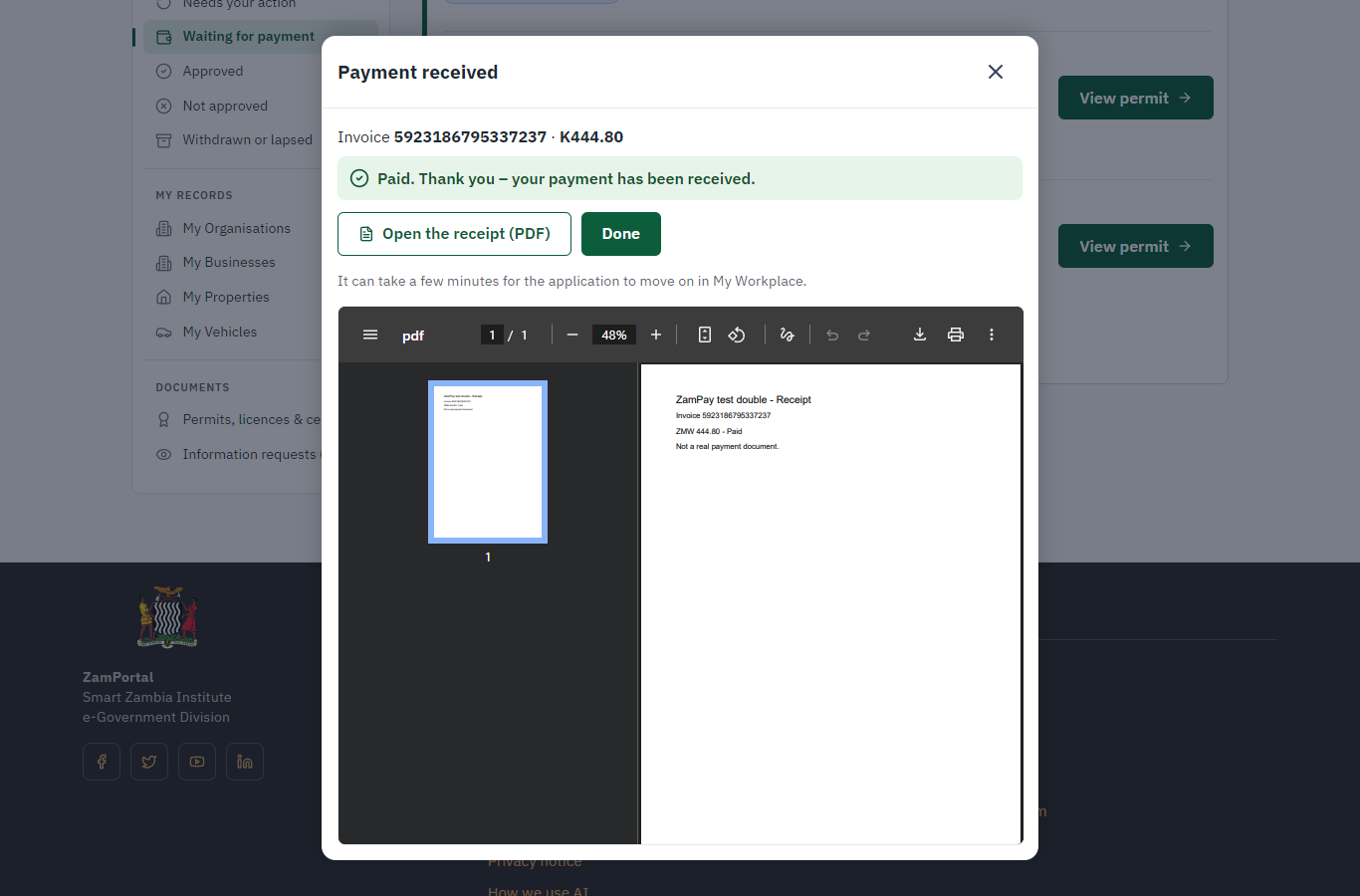Rotate the PDF counterclockwise
This screenshot has height=896, width=1360.
tap(737, 335)
